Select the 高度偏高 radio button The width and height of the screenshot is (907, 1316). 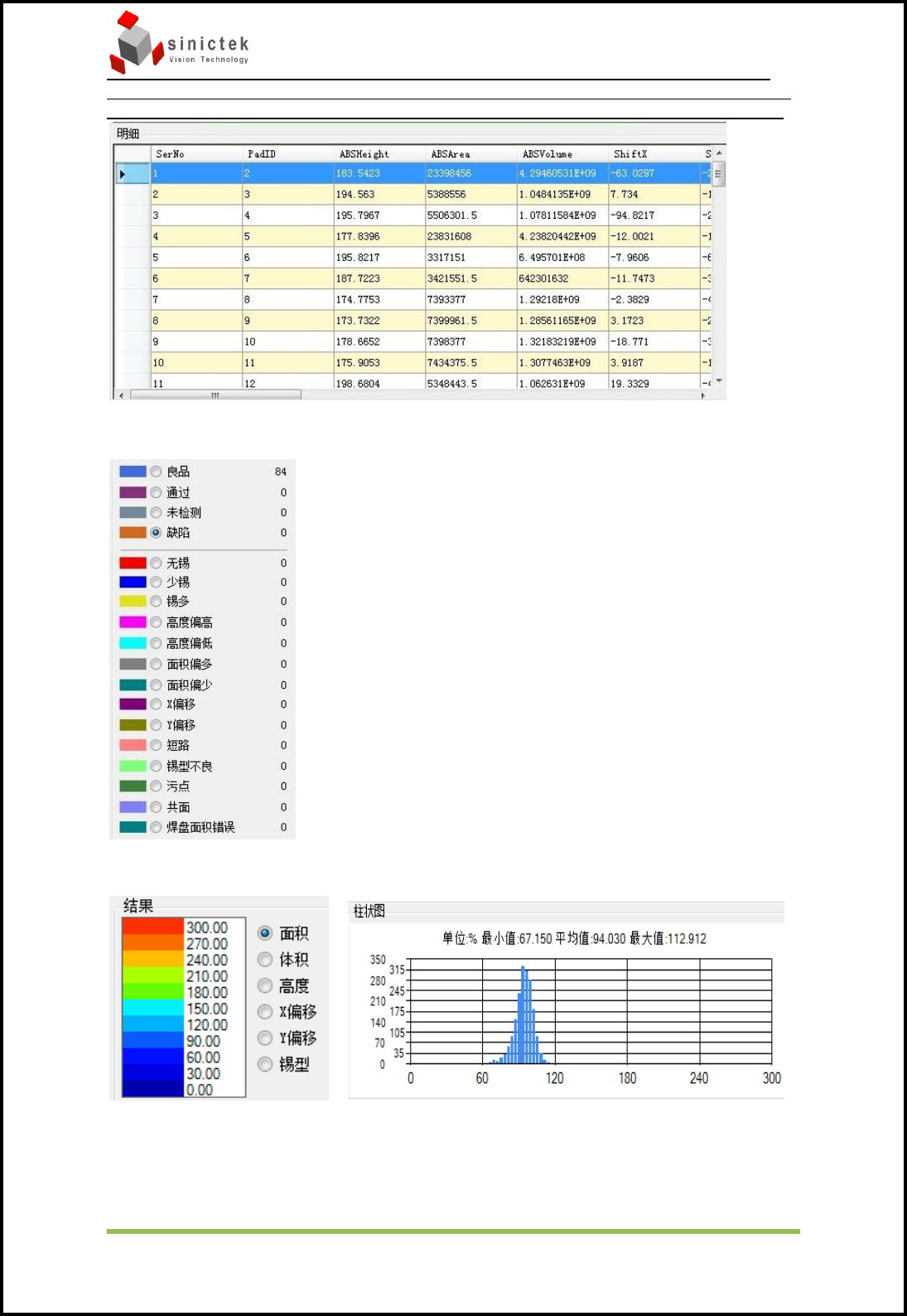[x=156, y=622]
